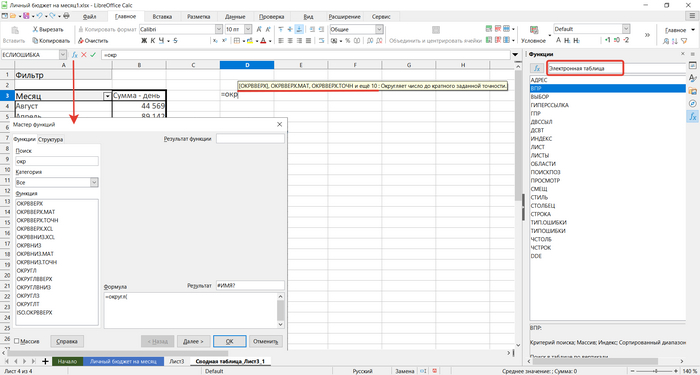Click the AutoFilter funnel icon
Screen dimensions: 700x375
tap(684, 41)
